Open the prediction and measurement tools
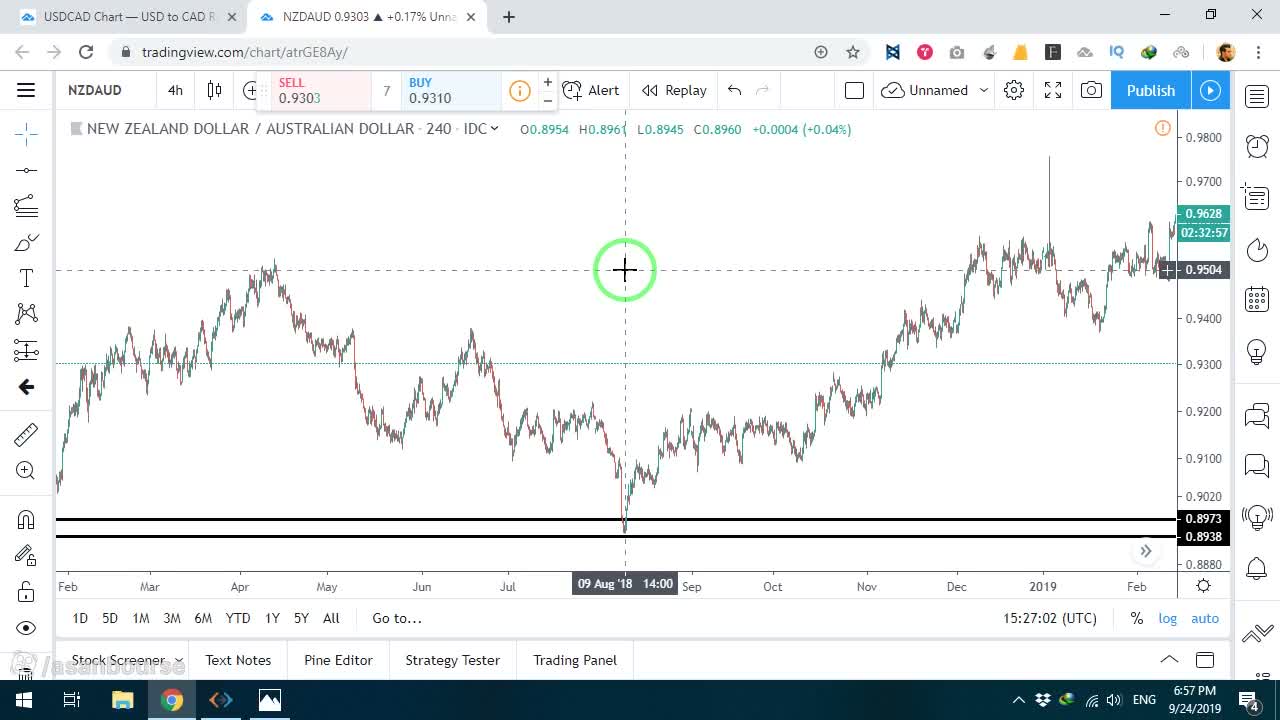 (26, 350)
